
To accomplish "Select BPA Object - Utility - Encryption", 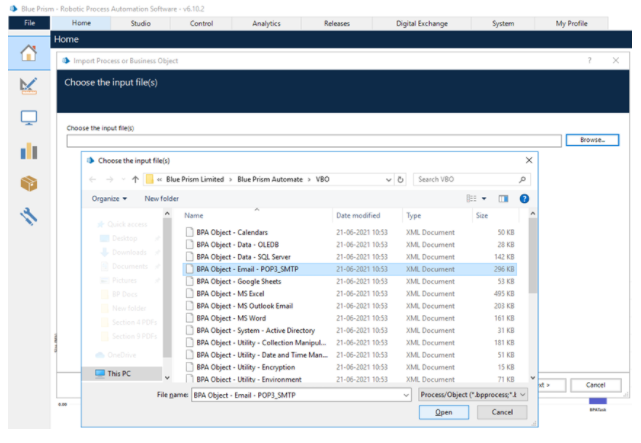I will coord(350,367).
